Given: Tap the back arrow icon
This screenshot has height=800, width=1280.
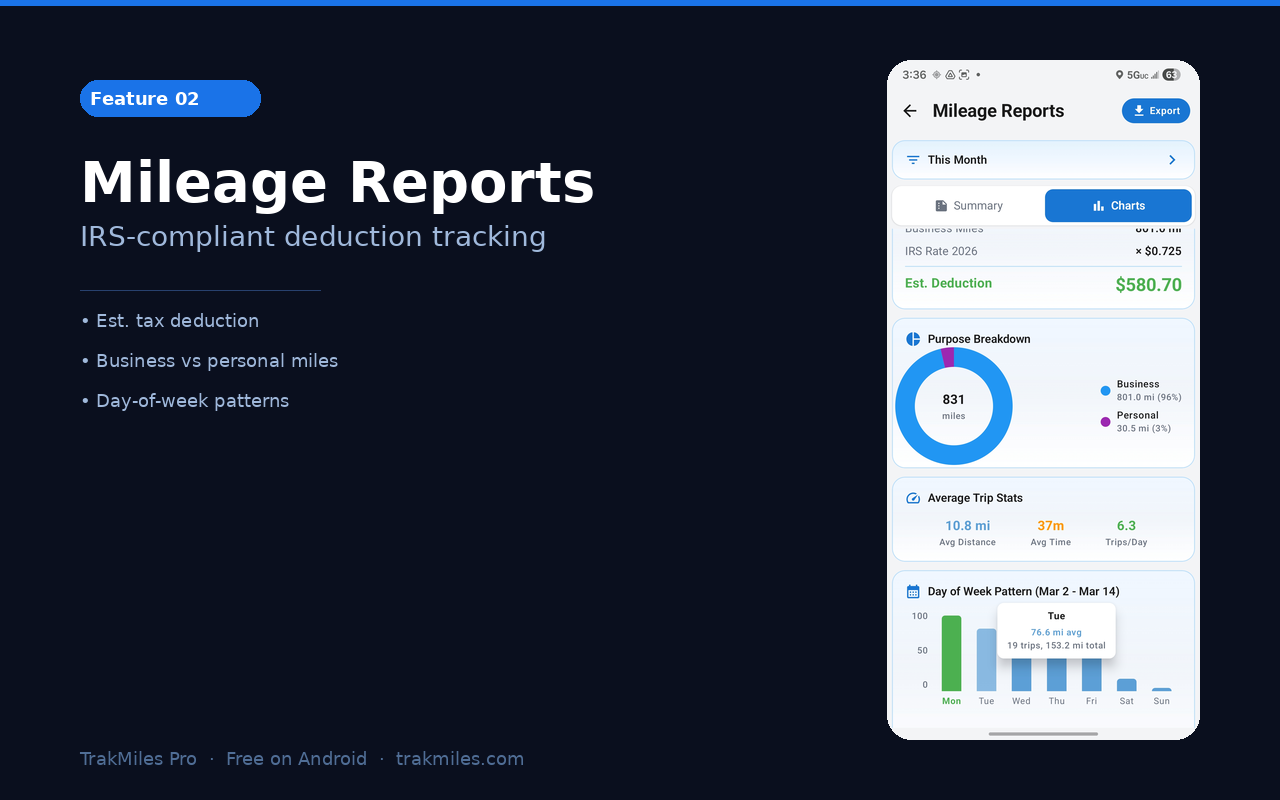Looking at the screenshot, I should pyautogui.click(x=910, y=111).
